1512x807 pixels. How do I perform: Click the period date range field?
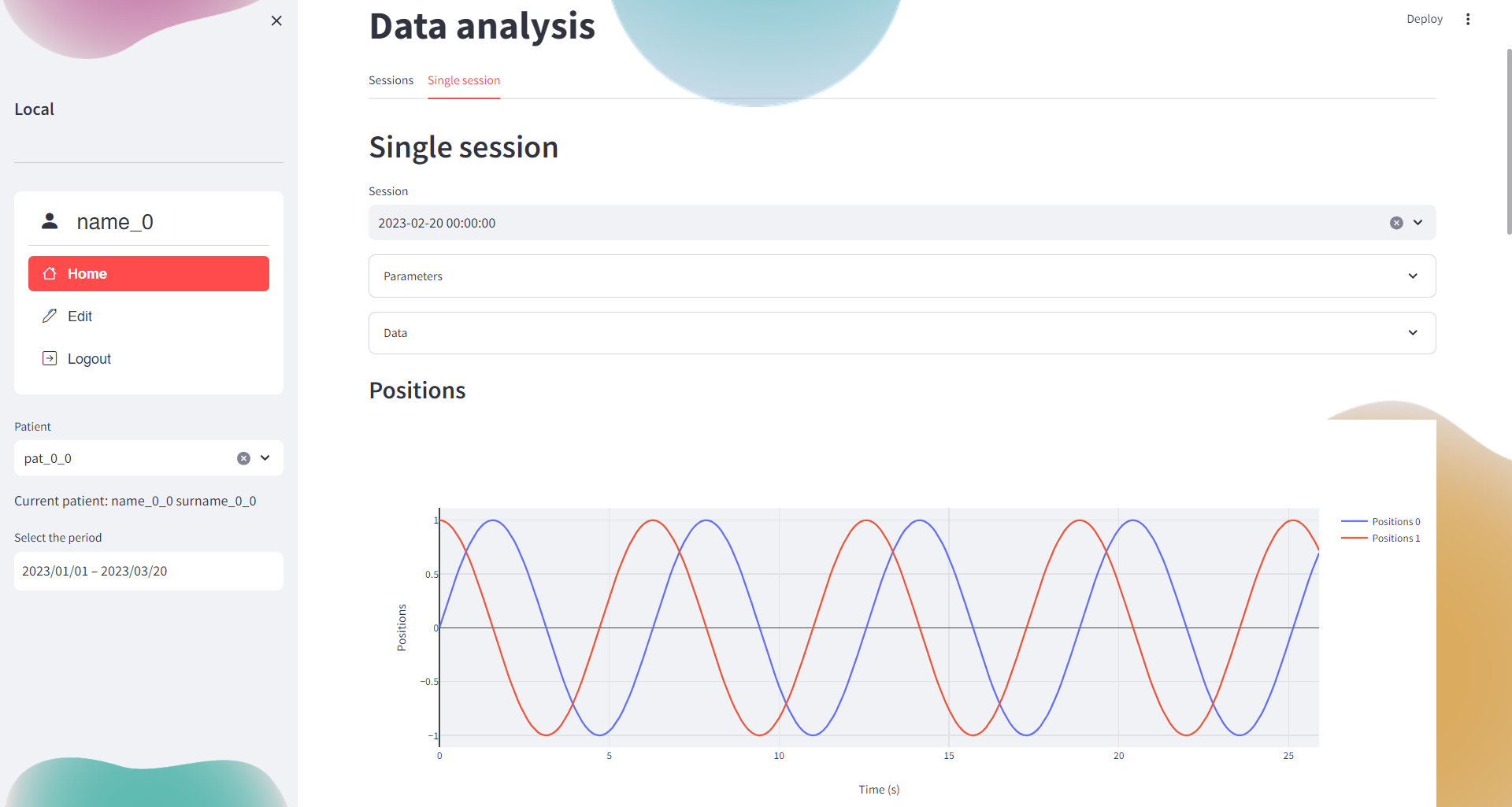(148, 571)
